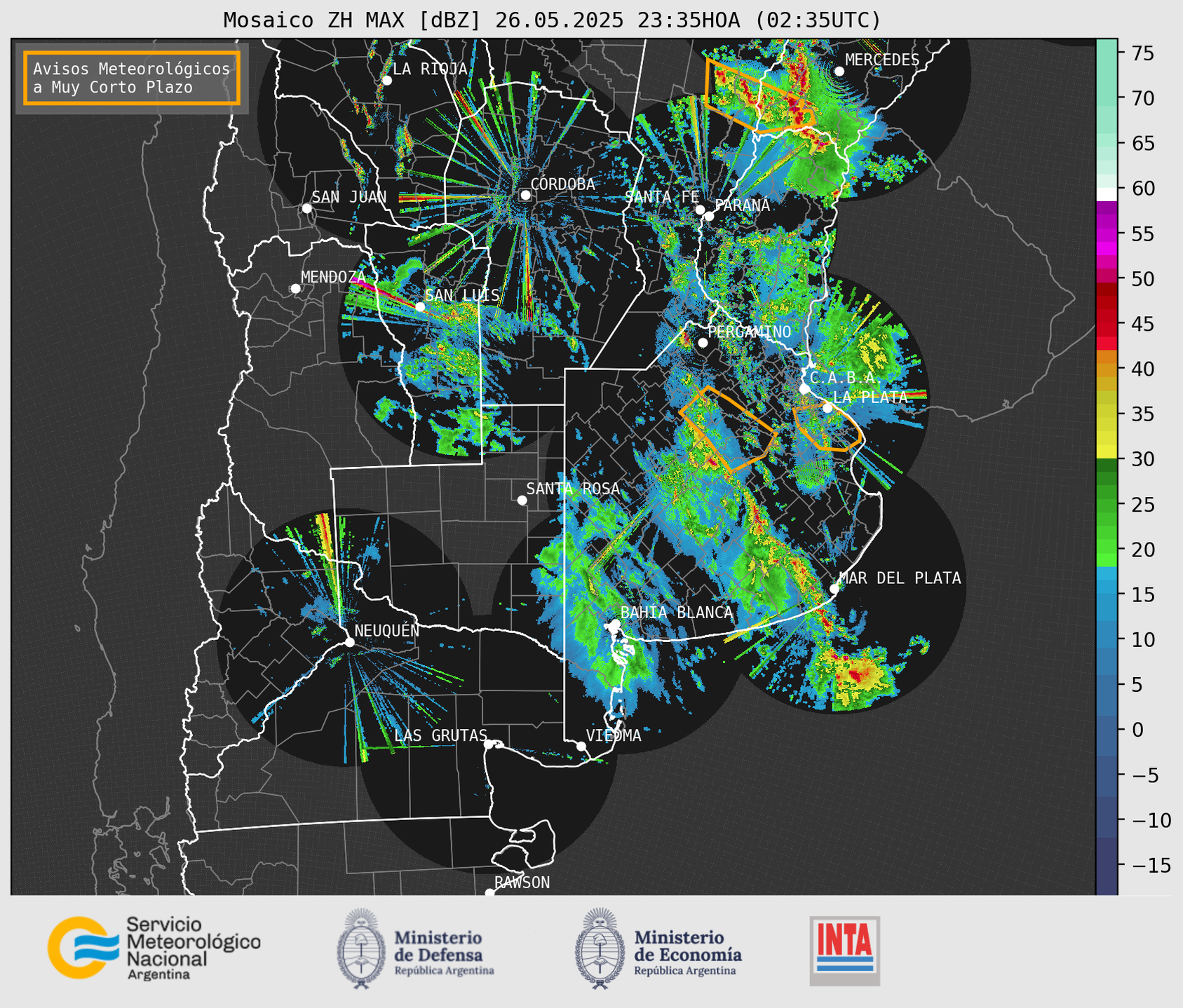This screenshot has width=1183, height=1008.
Task: Click the LA PLATA city label
Action: point(870,397)
